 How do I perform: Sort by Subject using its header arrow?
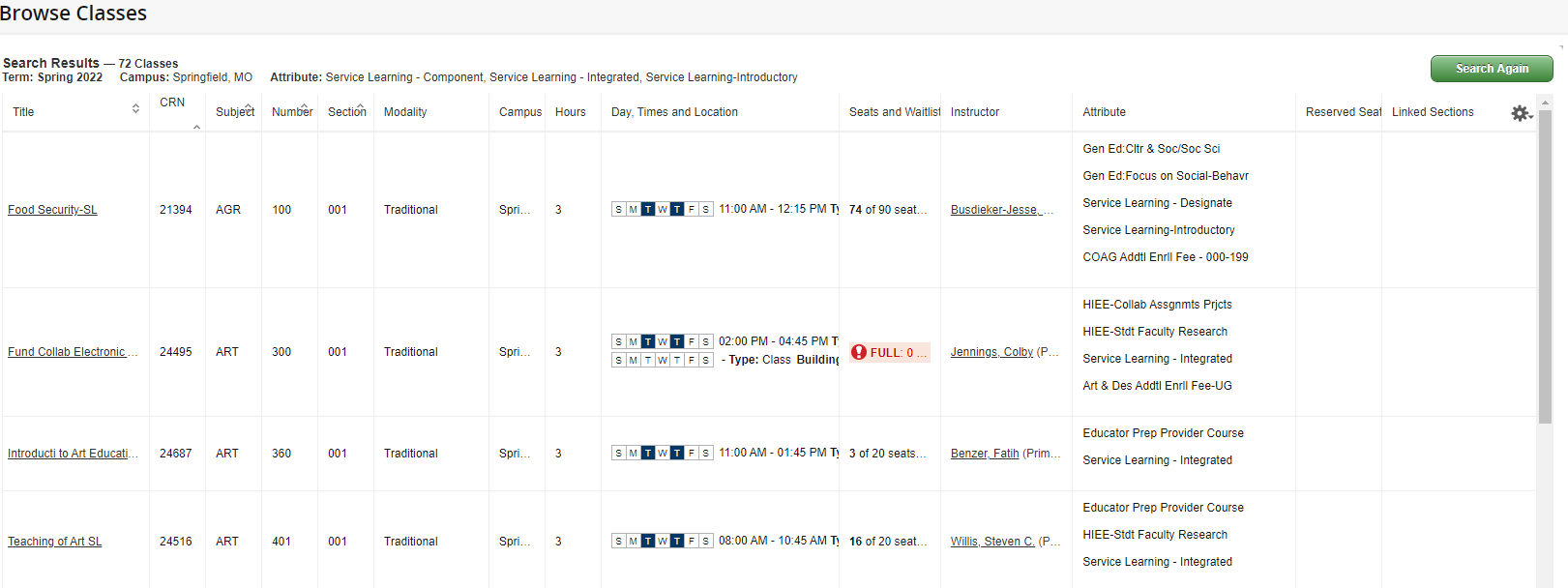click(249, 106)
